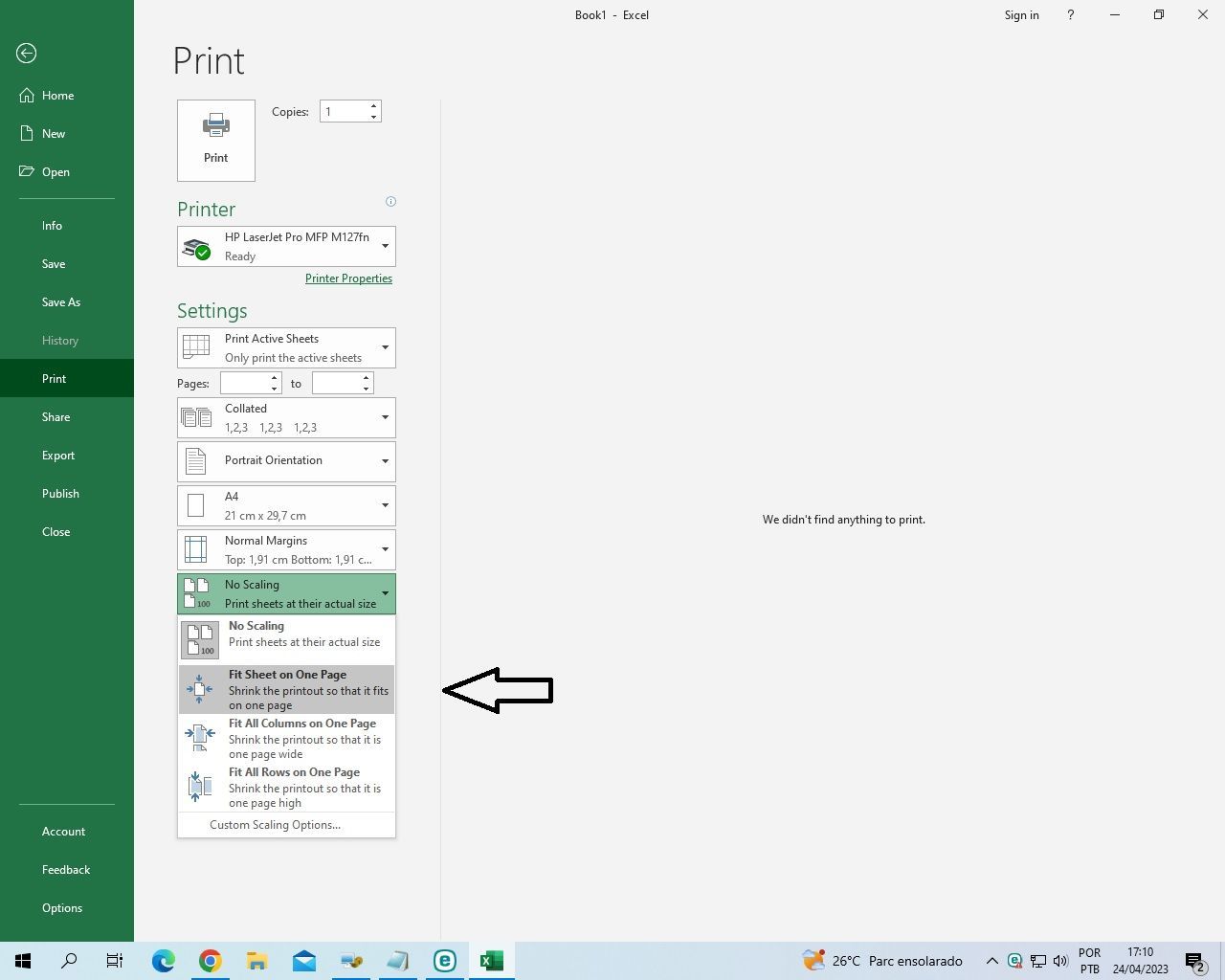Switch to the Export menu item
This screenshot has width=1225, height=980.
pos(58,455)
